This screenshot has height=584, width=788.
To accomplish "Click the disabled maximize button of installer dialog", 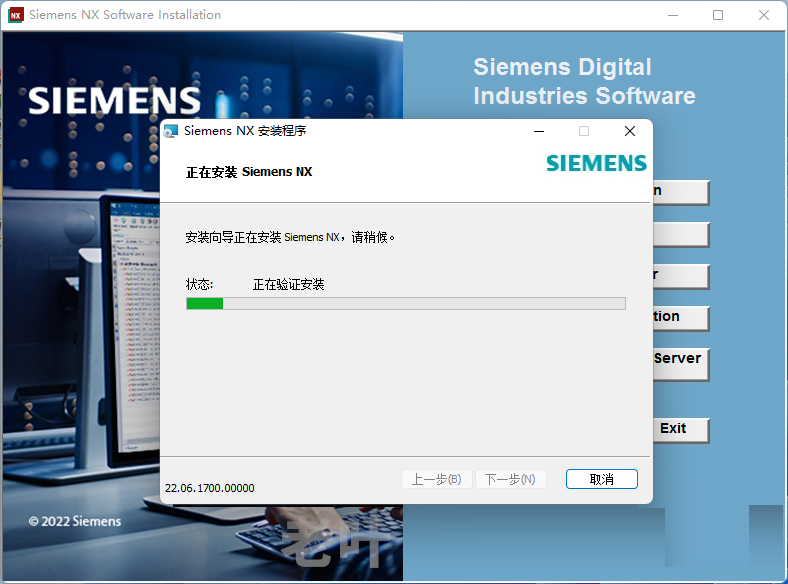I will coord(584,131).
